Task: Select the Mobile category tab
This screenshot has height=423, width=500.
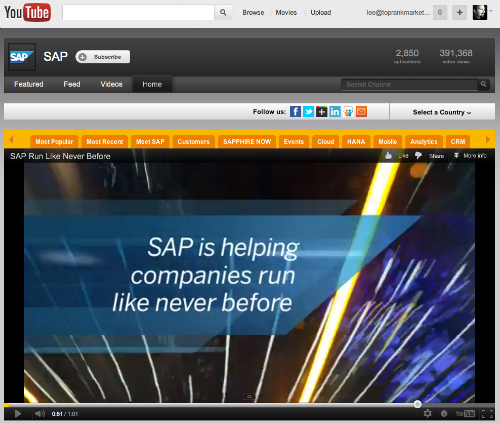Action: [388, 142]
